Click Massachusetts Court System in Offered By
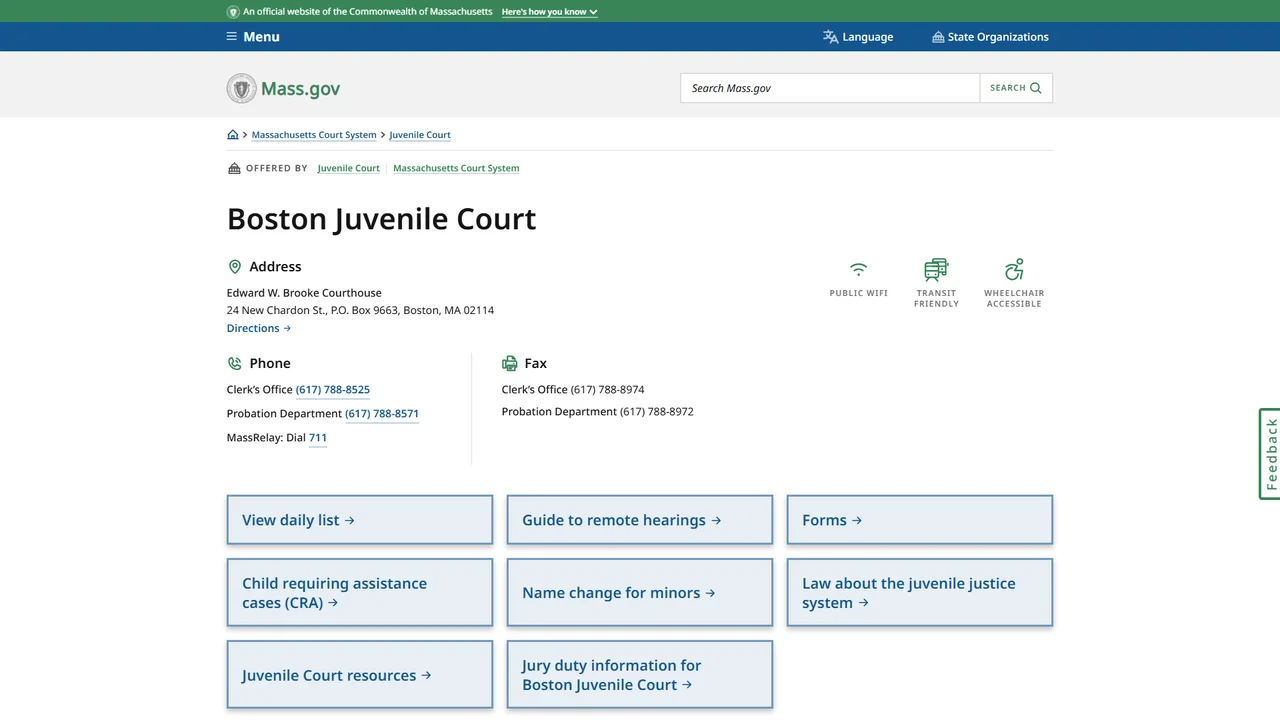The image size is (1280, 720). tap(456, 169)
